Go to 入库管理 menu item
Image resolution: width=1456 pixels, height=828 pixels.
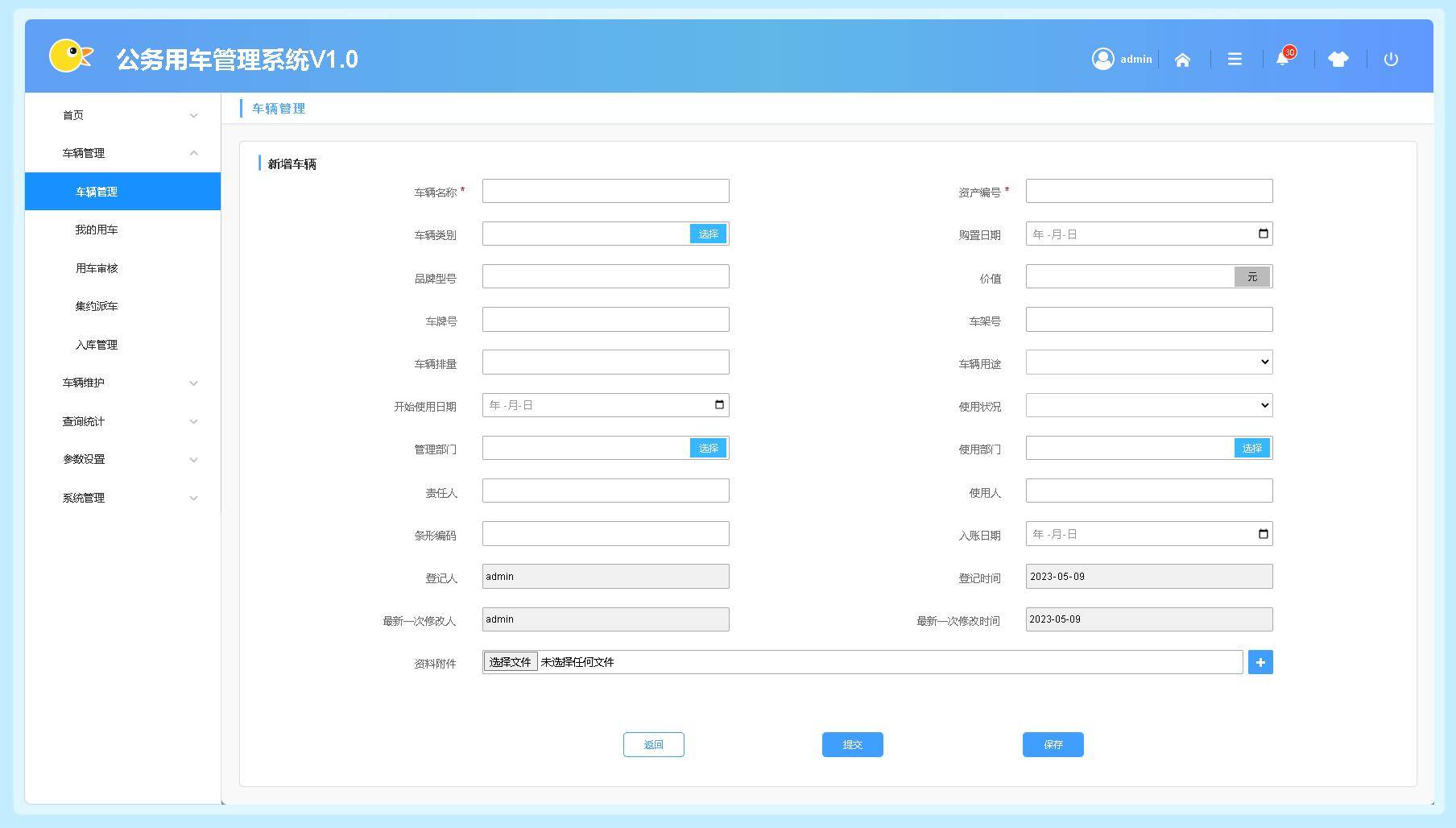click(x=97, y=345)
